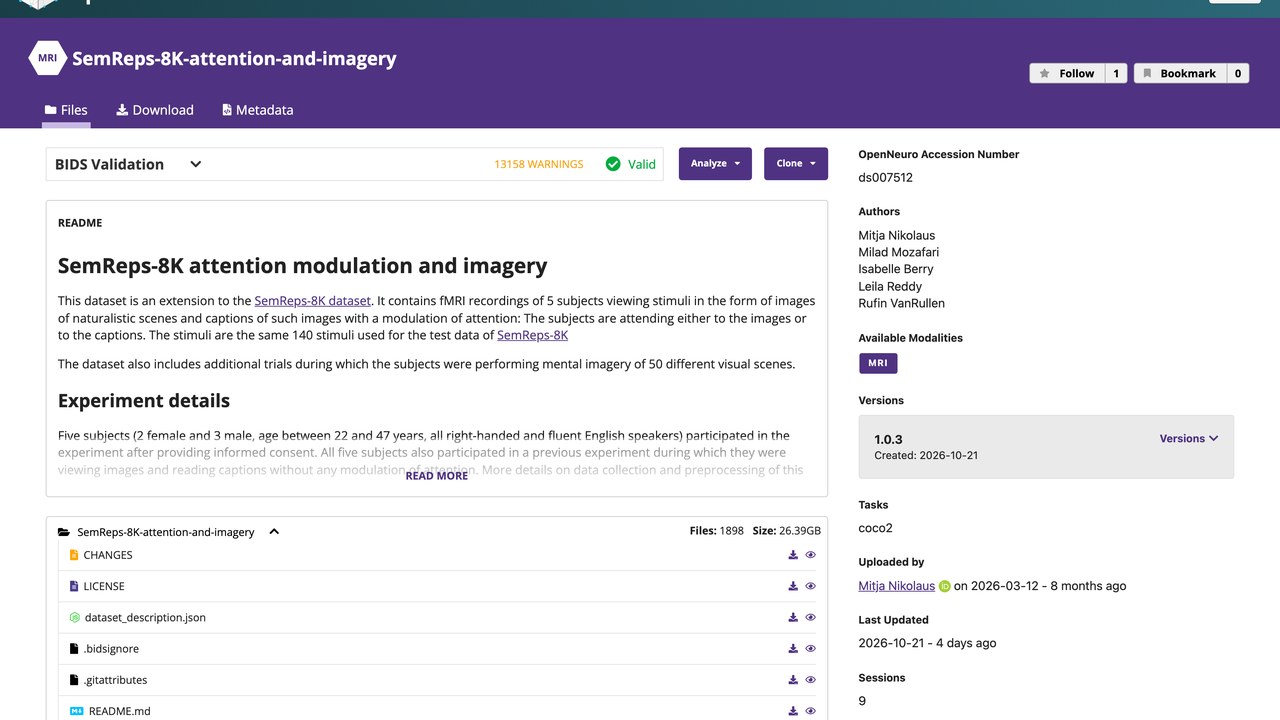Preview dataset_description.json with eye icon
This screenshot has height=720, width=1280.
pyautogui.click(x=811, y=617)
